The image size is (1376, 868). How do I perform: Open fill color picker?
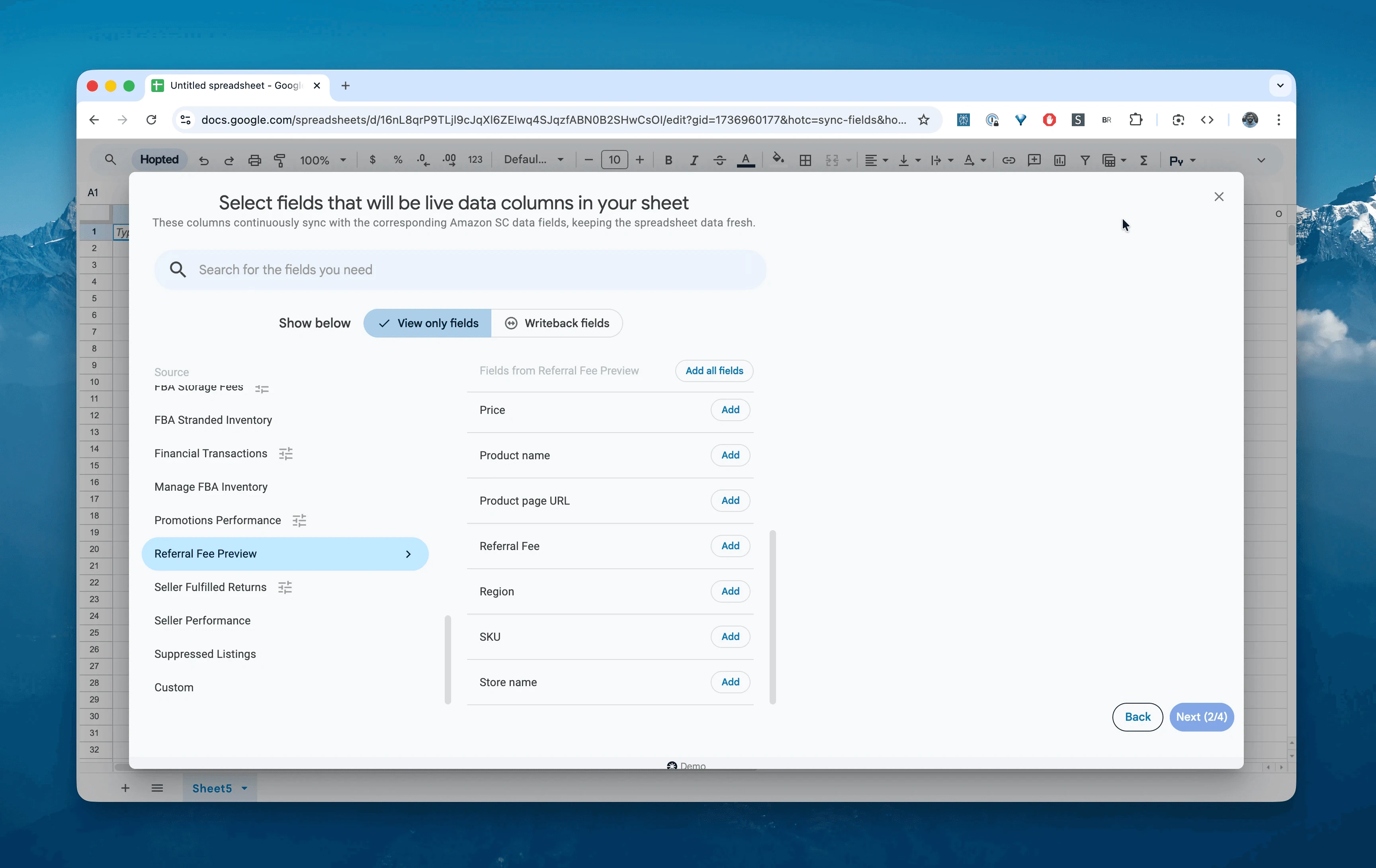tap(778, 159)
